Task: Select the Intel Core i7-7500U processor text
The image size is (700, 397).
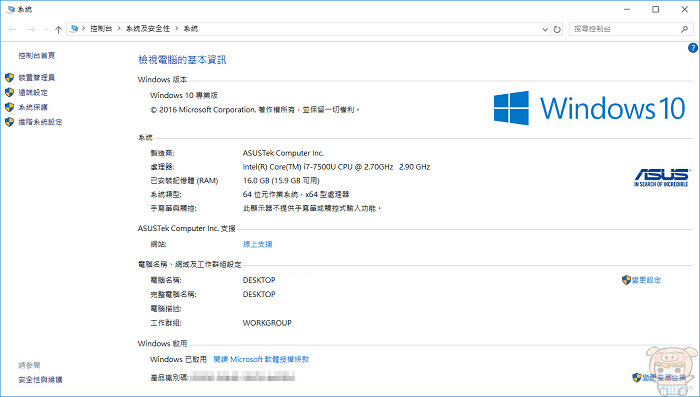Action: (337, 167)
